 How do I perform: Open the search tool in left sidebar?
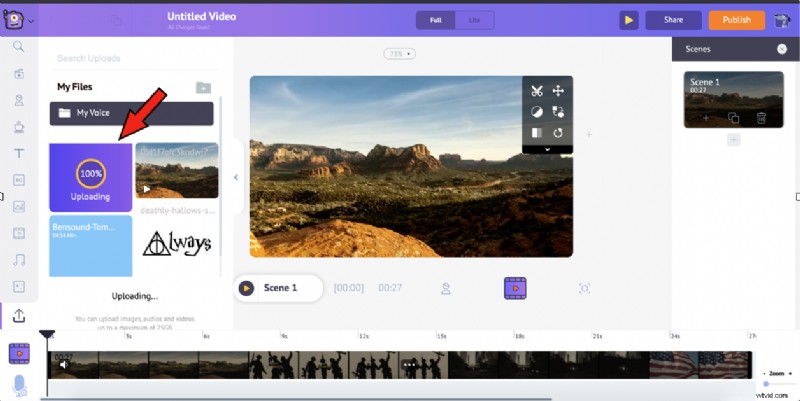19,47
